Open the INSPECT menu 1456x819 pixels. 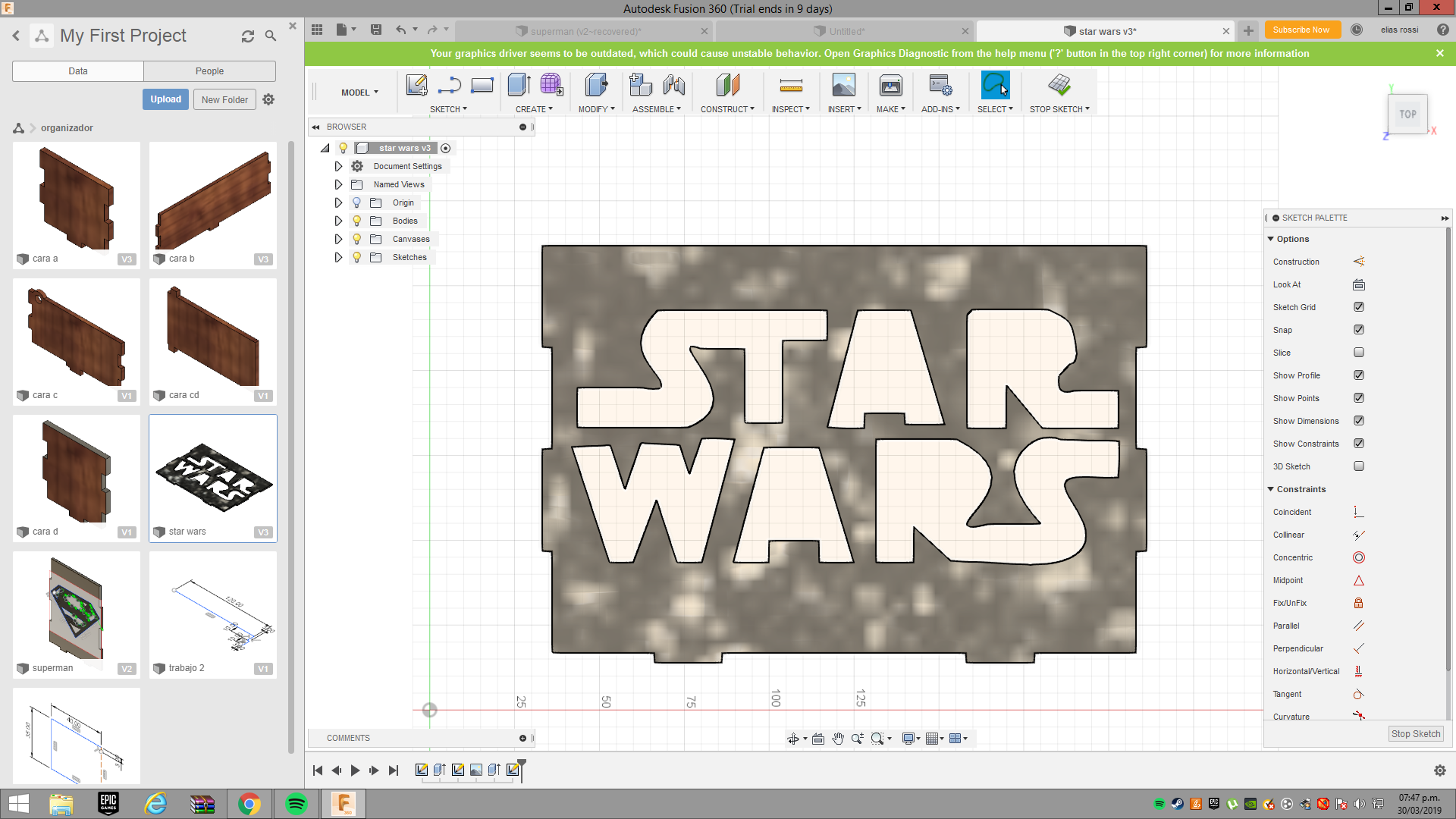(790, 109)
